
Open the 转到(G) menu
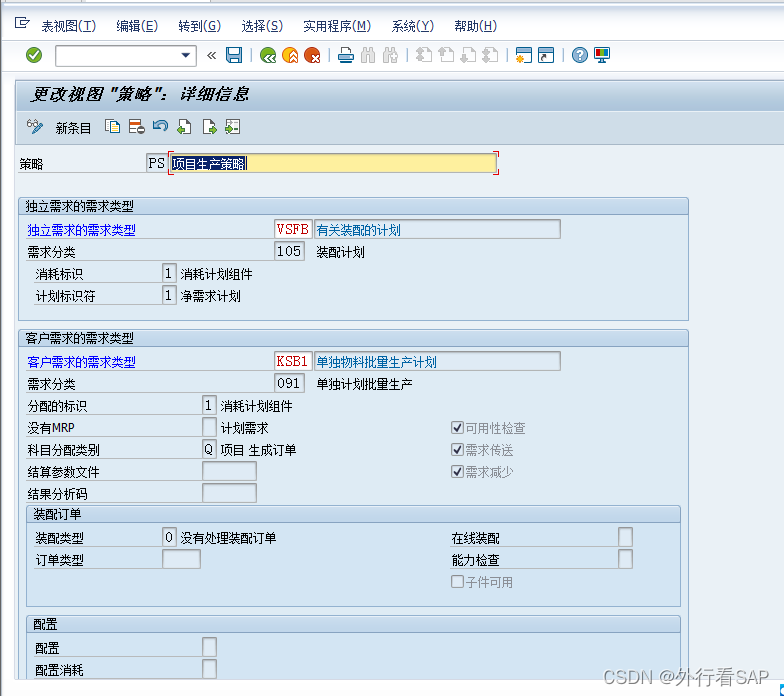tap(200, 26)
